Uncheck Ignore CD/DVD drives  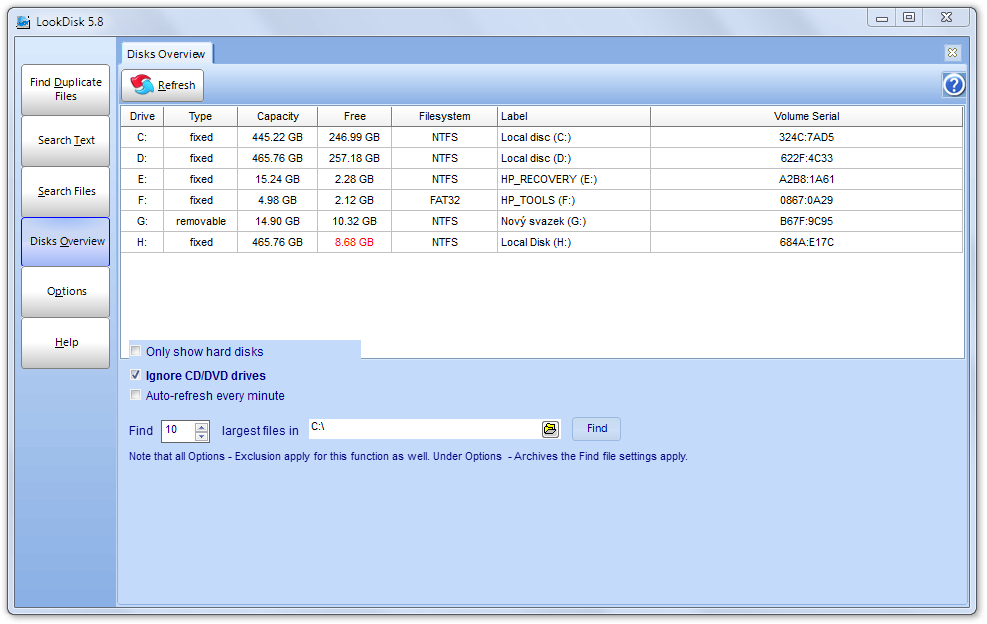135,375
